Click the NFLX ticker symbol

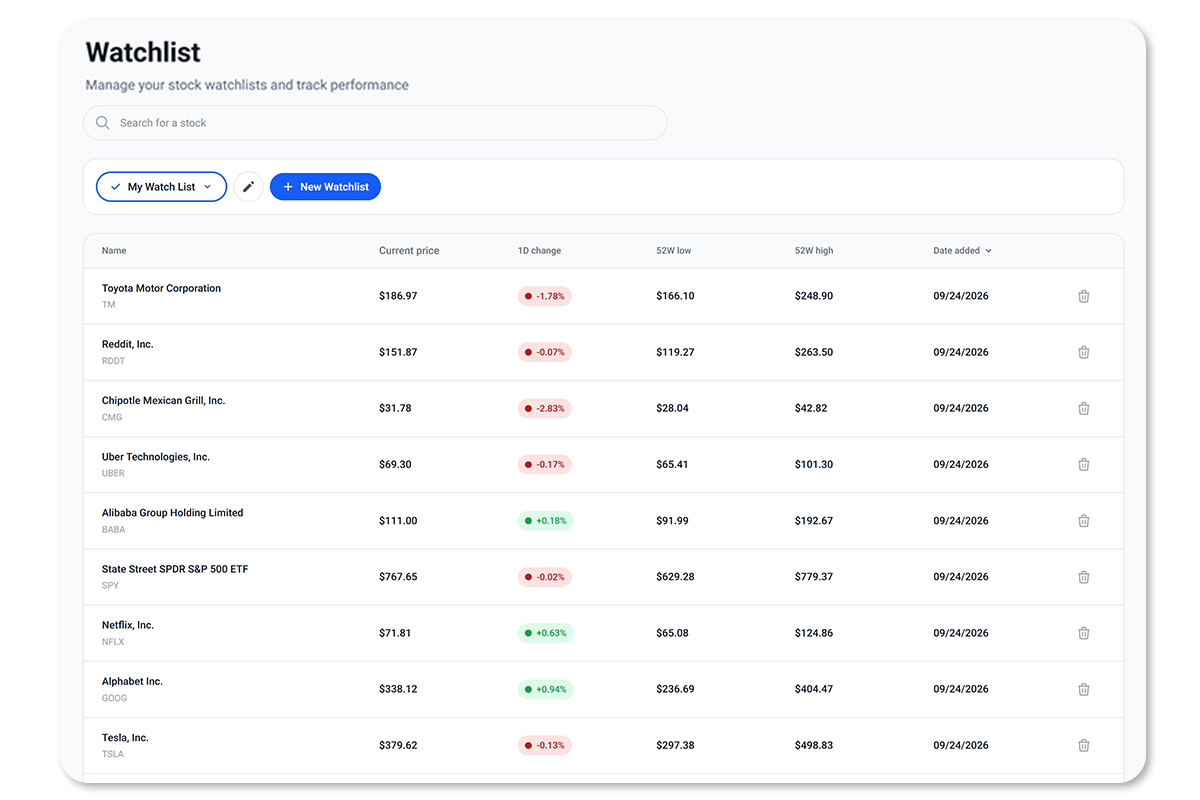pos(113,642)
